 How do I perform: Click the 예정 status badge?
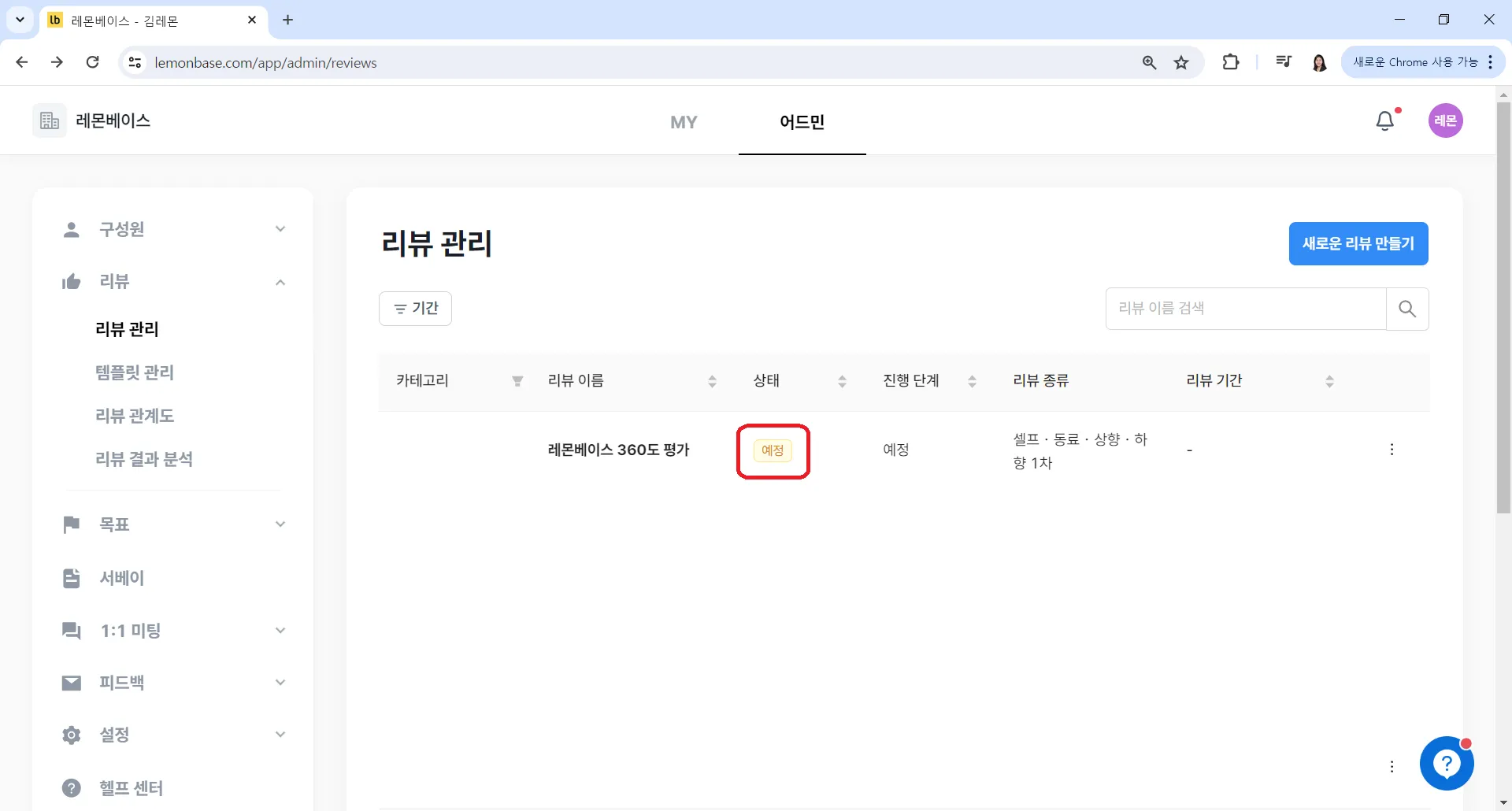pos(773,450)
